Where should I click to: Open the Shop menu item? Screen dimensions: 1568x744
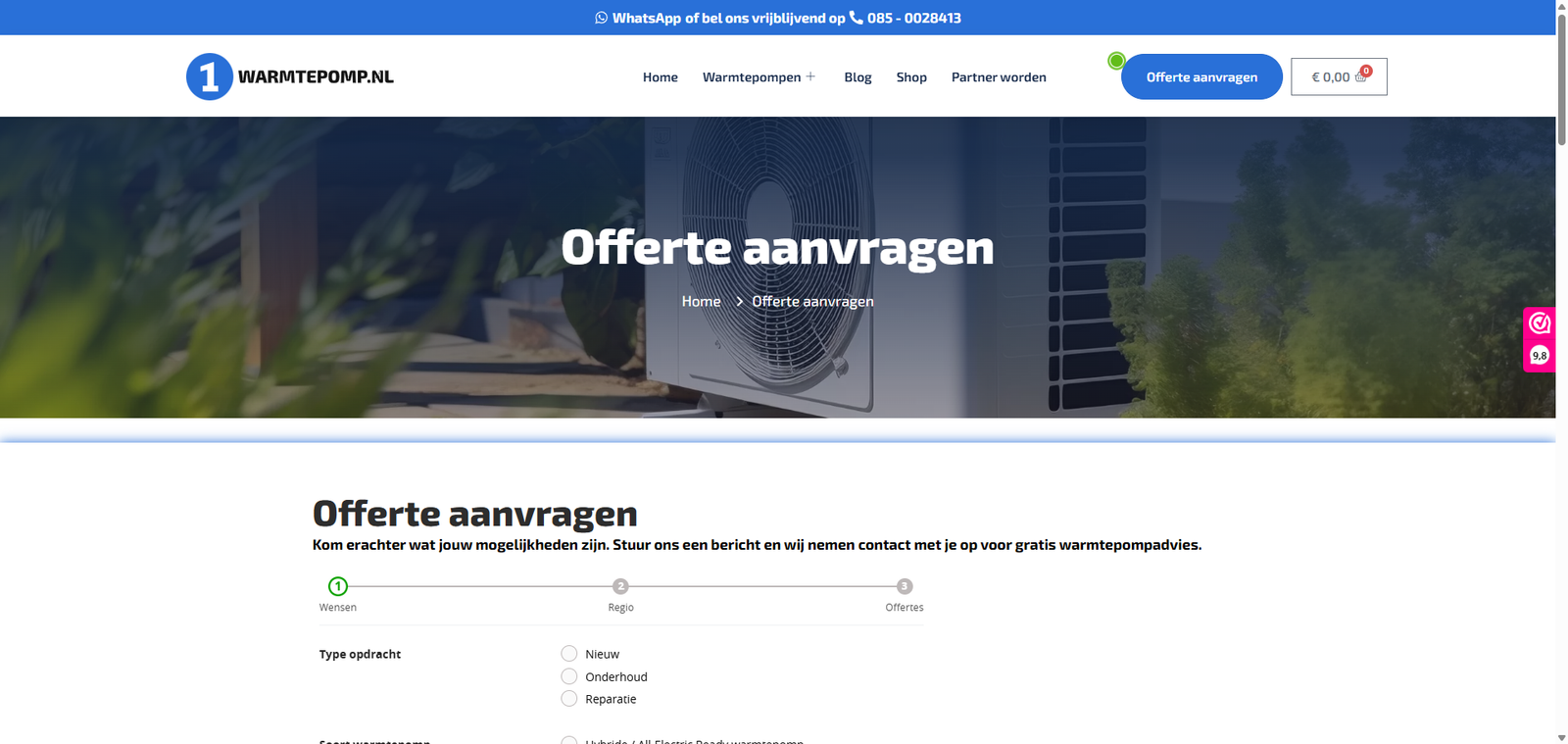pos(911,77)
